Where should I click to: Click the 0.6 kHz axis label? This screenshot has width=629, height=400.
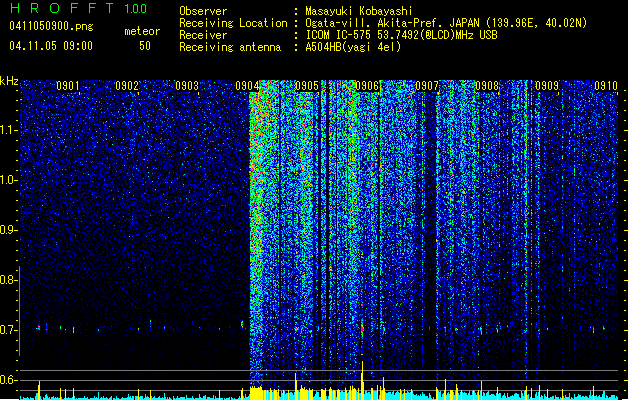[8, 380]
